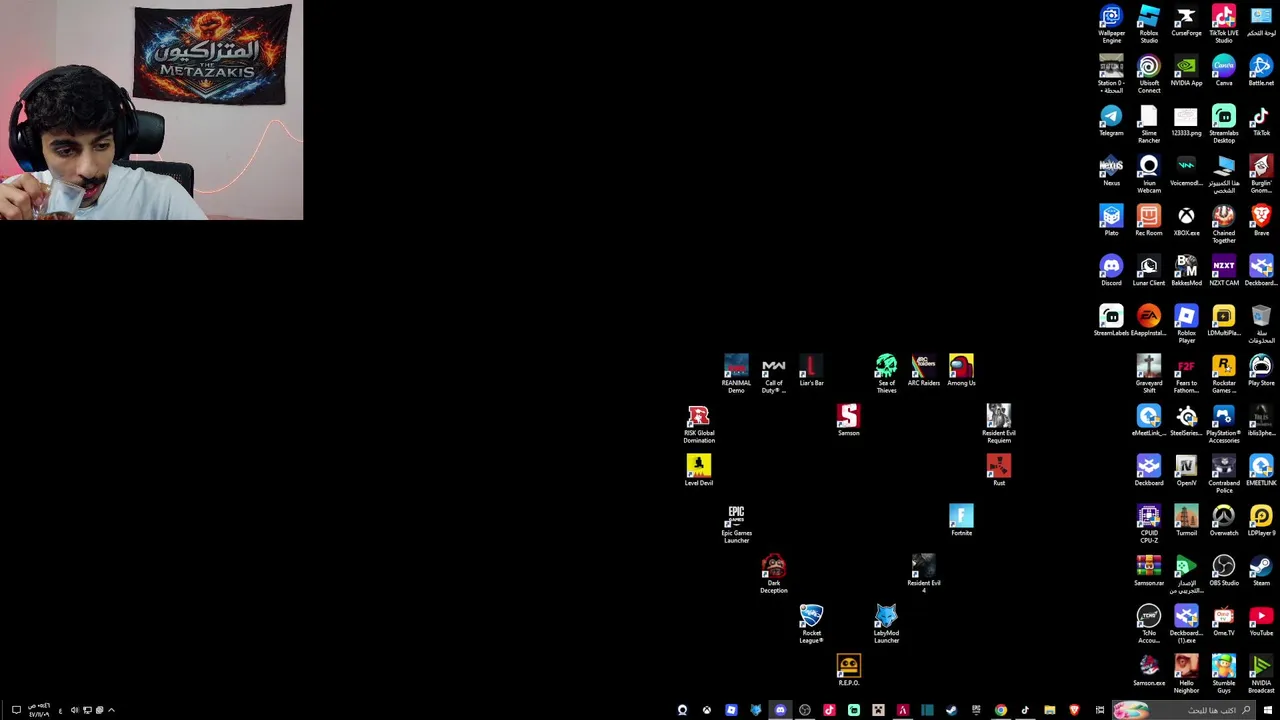Open the Ome.TV desktop icon
Screen dimensions: 1280x720
click(1224, 621)
